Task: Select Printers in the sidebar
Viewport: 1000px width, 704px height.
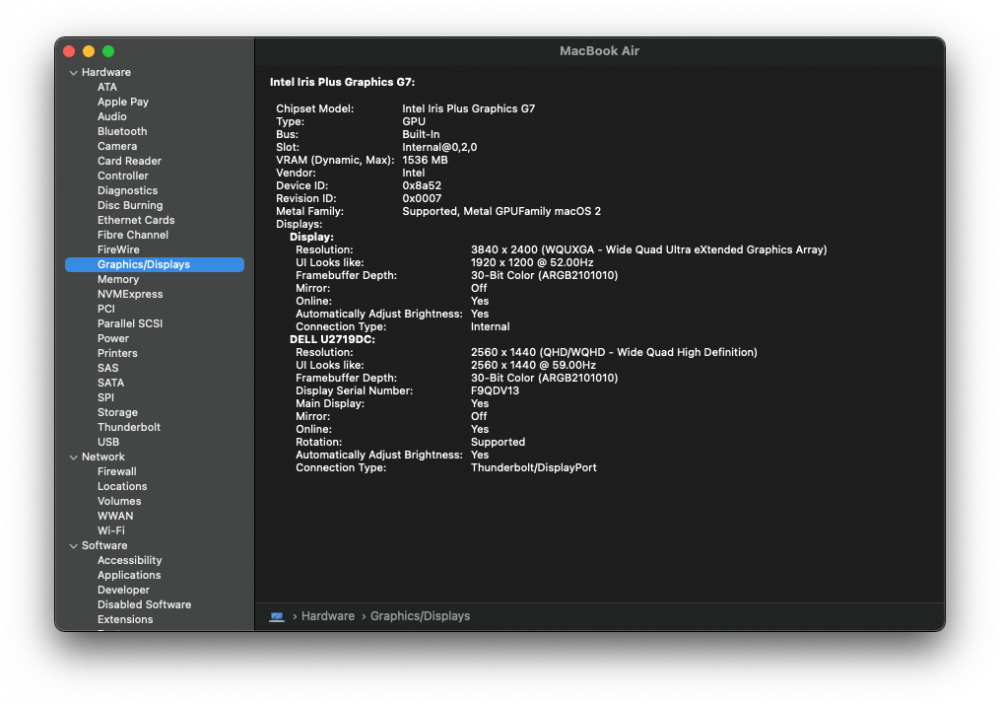Action: (x=117, y=353)
